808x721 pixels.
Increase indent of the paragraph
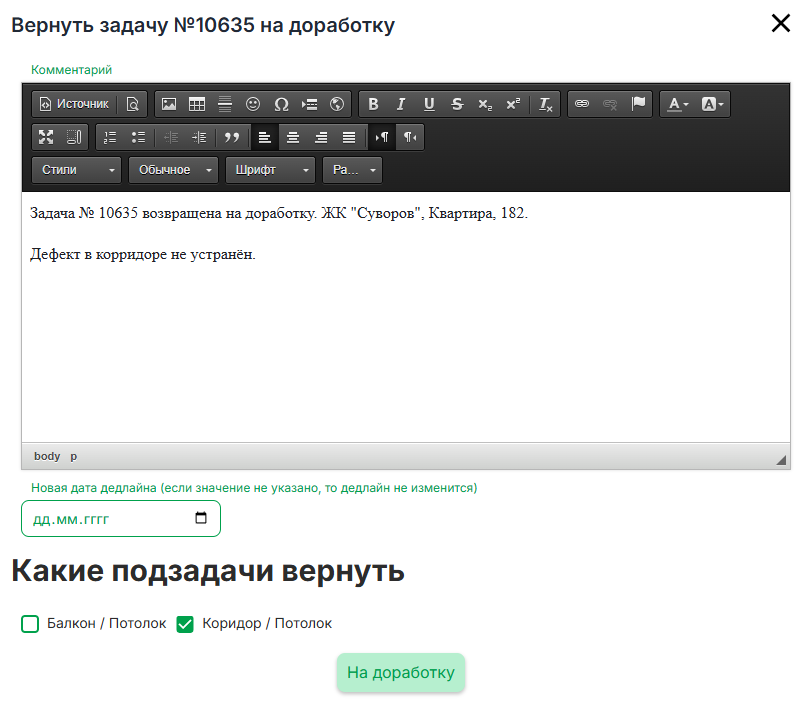tap(199, 137)
